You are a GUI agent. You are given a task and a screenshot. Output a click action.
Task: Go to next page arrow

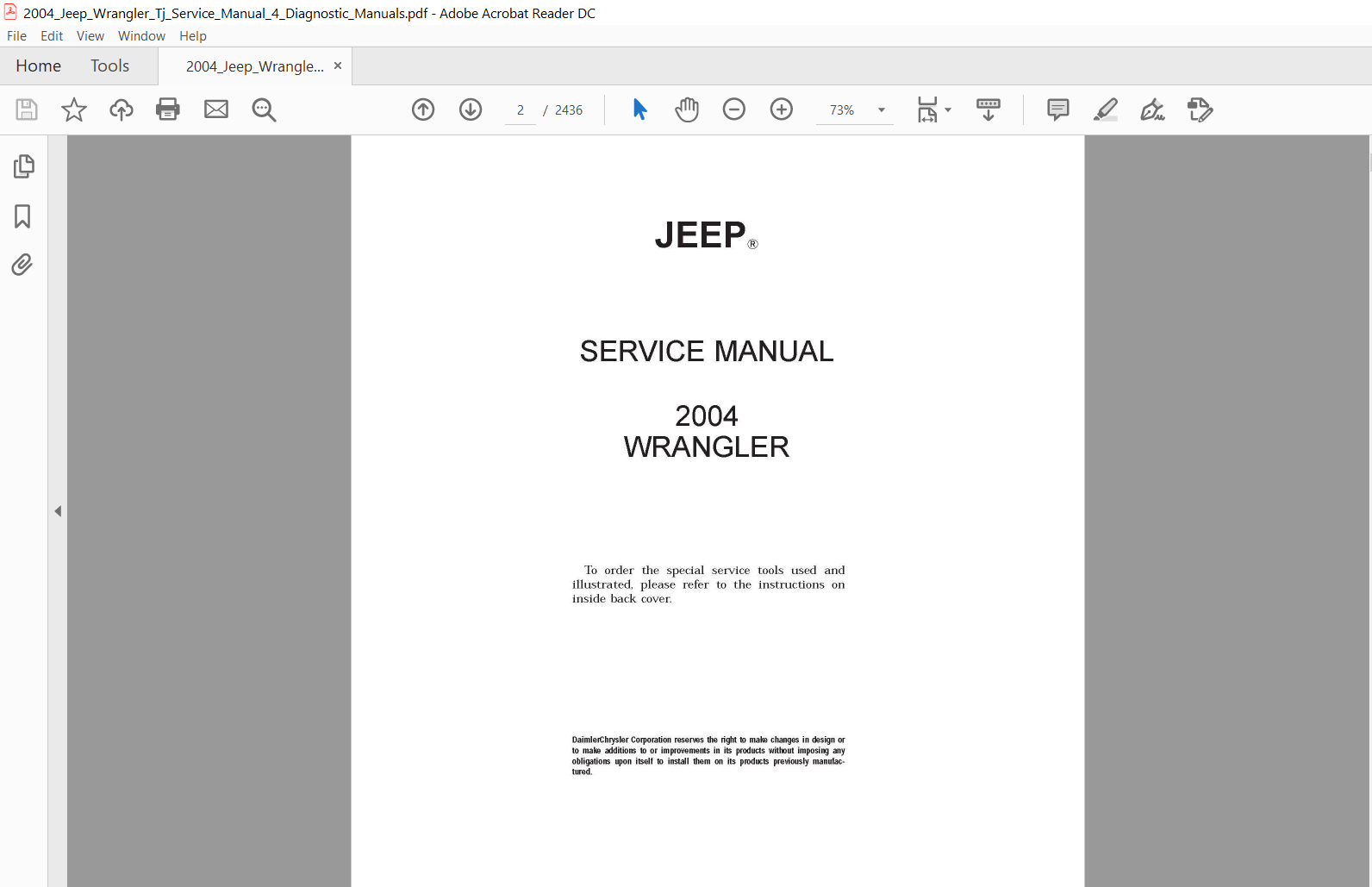(471, 109)
